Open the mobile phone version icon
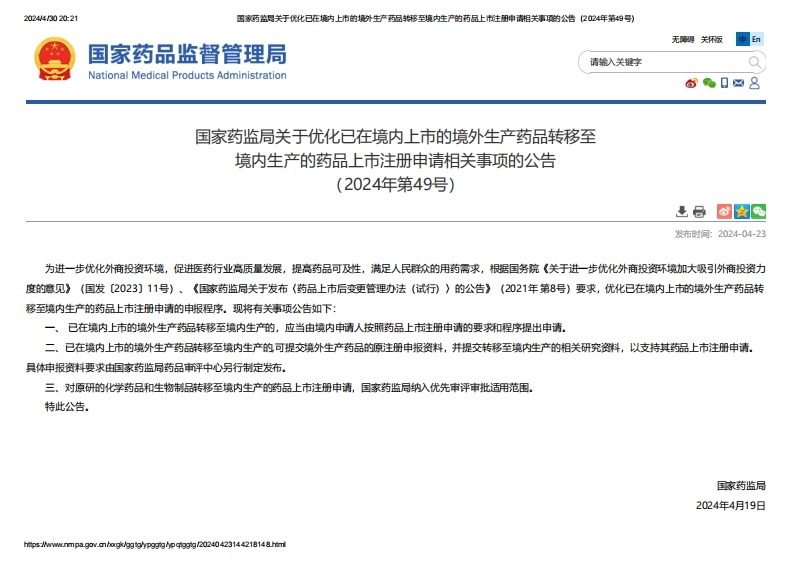 pos(724,83)
